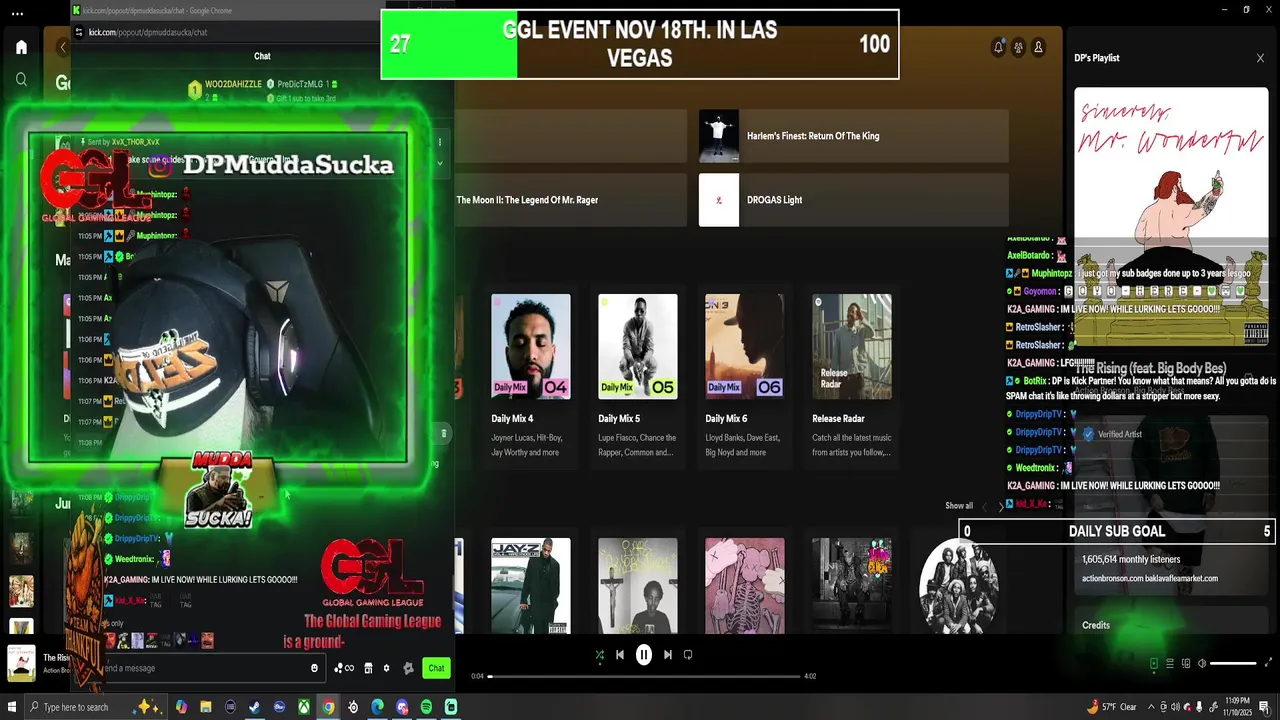
Task: Open the Kick gift subs shop icon
Action: [367, 668]
